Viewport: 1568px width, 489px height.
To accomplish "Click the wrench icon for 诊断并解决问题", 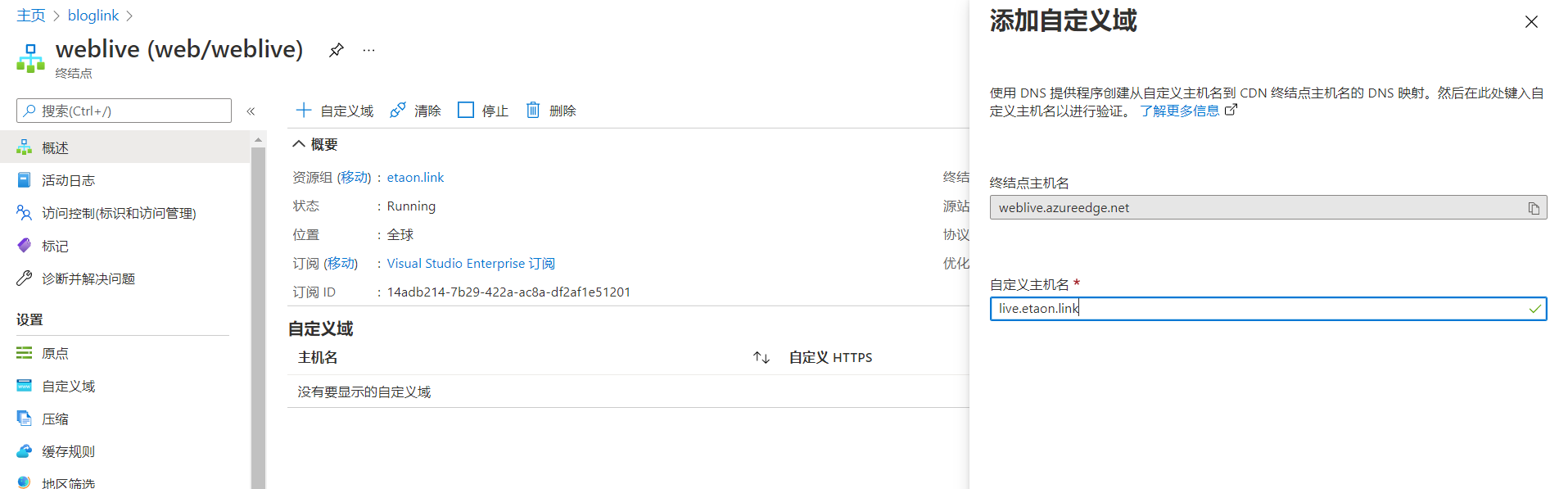I will click(25, 278).
